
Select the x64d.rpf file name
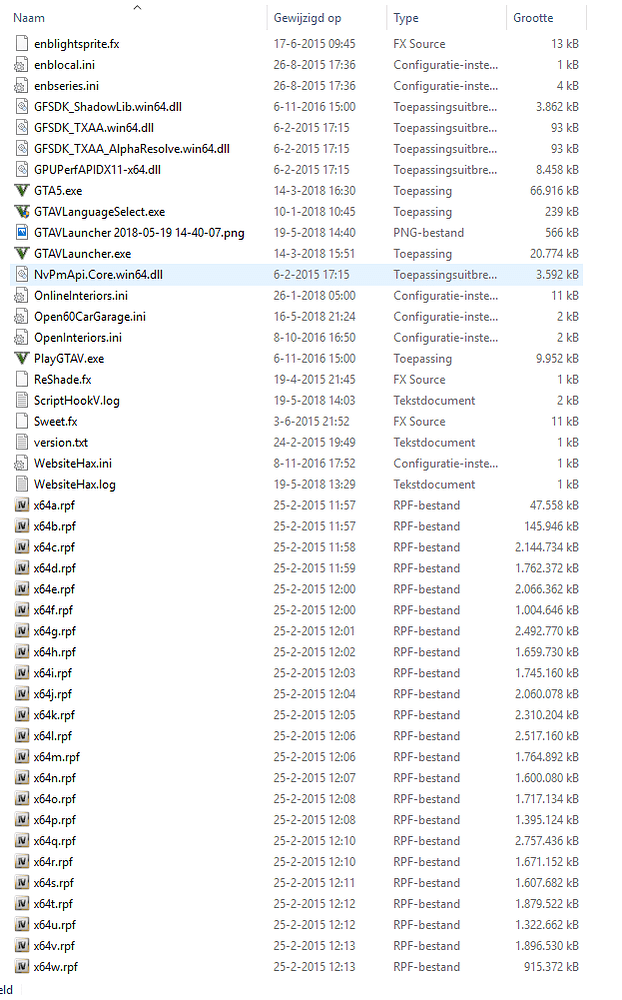coord(55,568)
